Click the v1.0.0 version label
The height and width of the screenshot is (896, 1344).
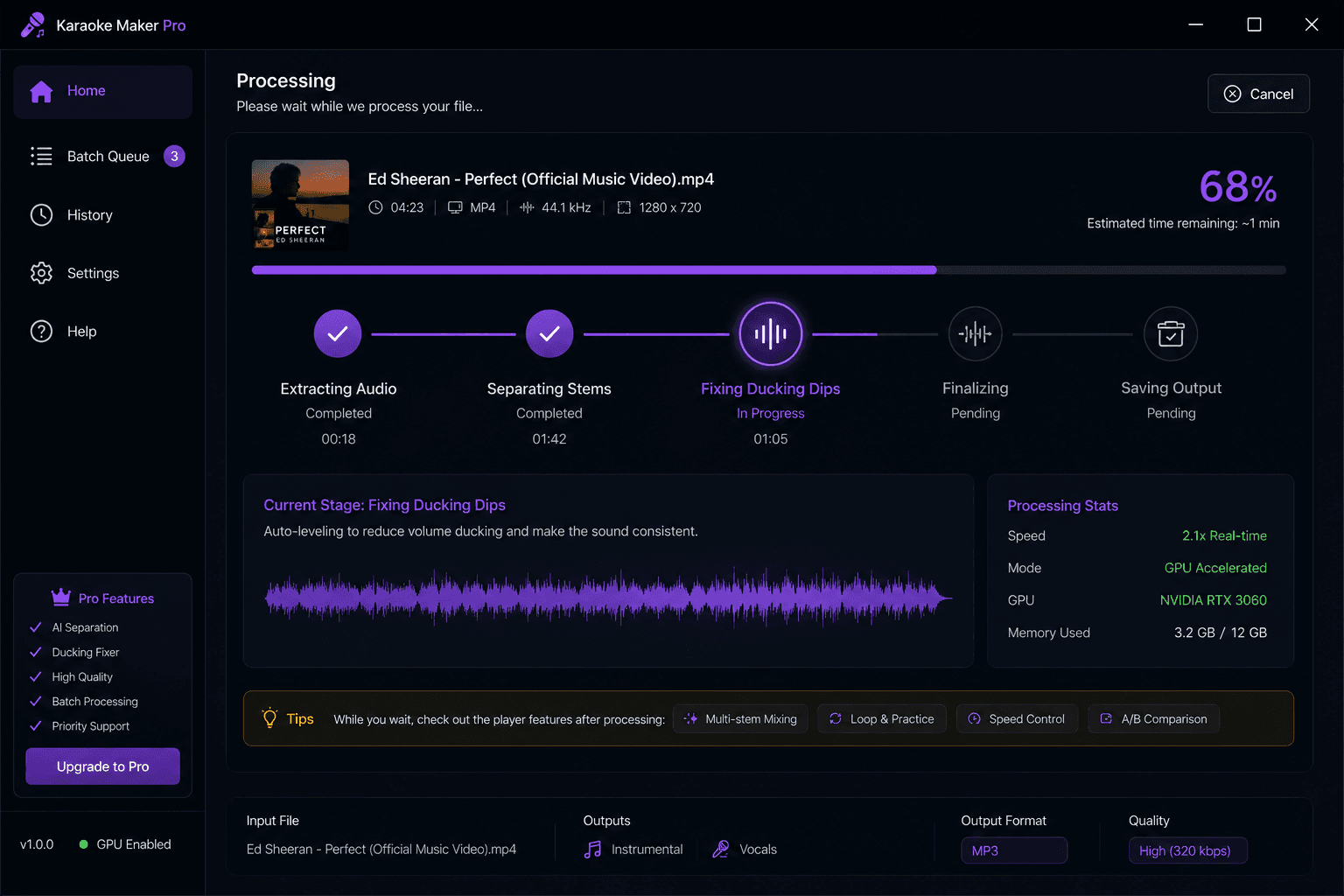(37, 844)
